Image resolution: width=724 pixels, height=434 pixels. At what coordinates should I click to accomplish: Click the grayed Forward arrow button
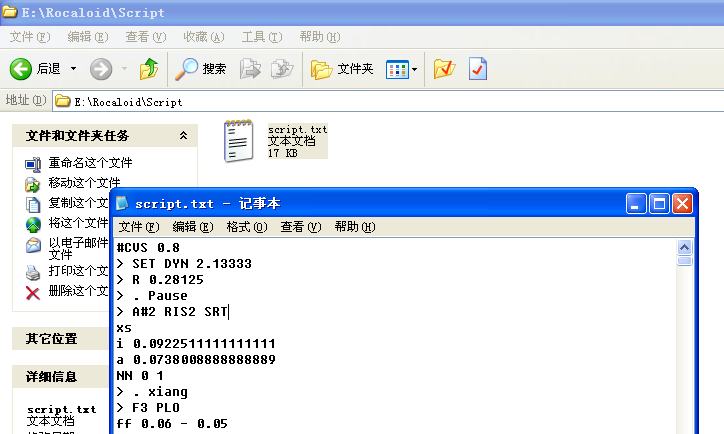[101, 69]
